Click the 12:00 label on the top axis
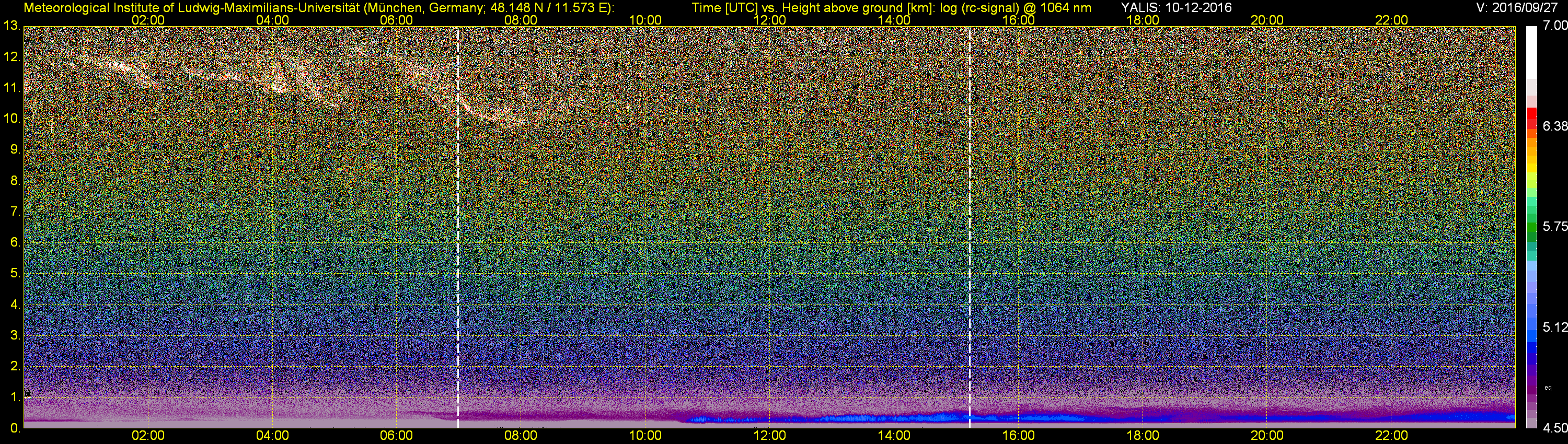The width and height of the screenshot is (1568, 444). tap(769, 20)
